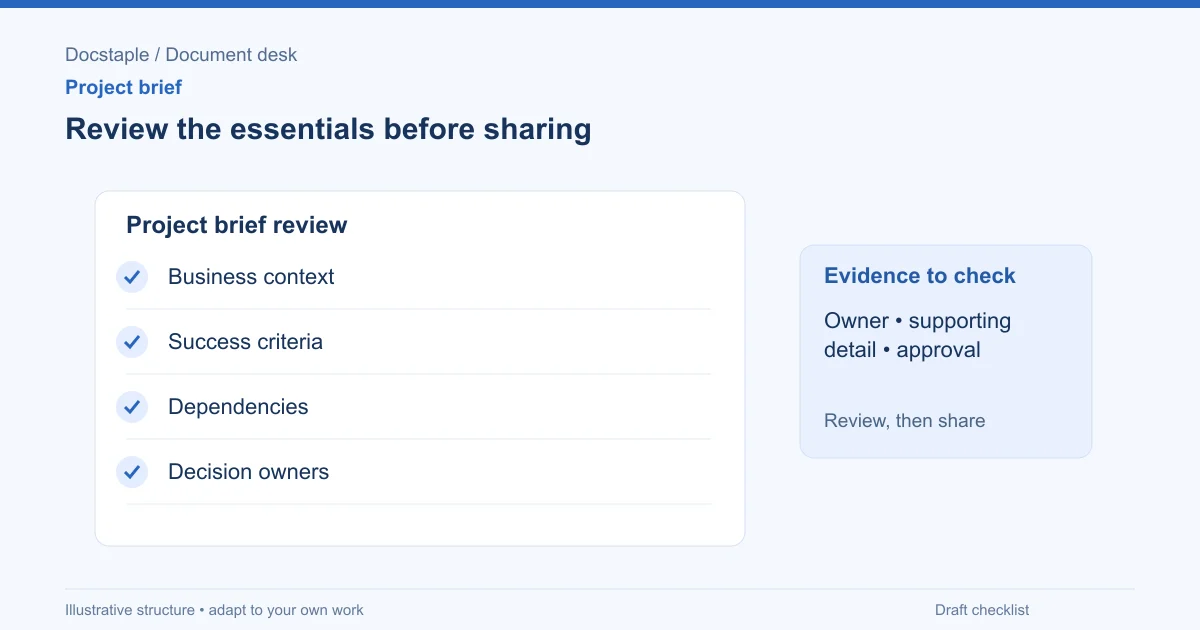Toggle the Dependencies checkmark

(132, 407)
